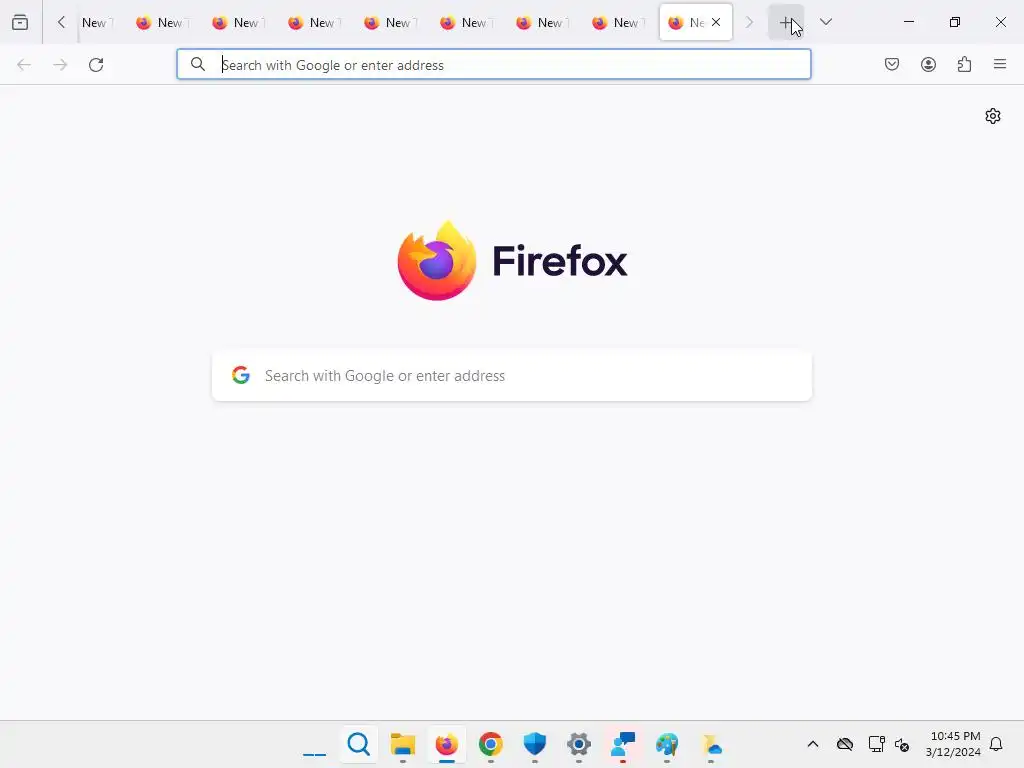Go back one page

click(x=24, y=65)
